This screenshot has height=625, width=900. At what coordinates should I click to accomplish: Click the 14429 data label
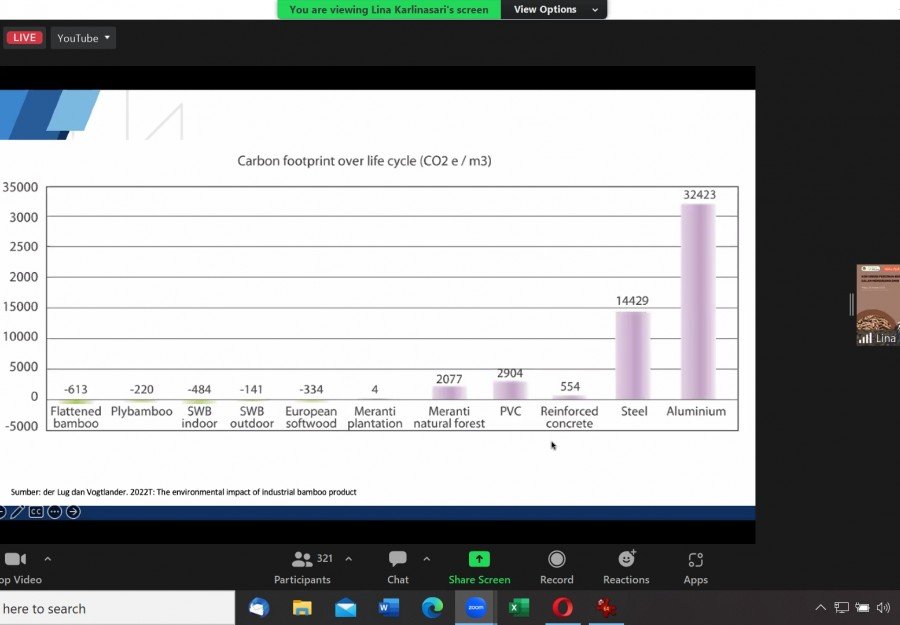tap(632, 301)
